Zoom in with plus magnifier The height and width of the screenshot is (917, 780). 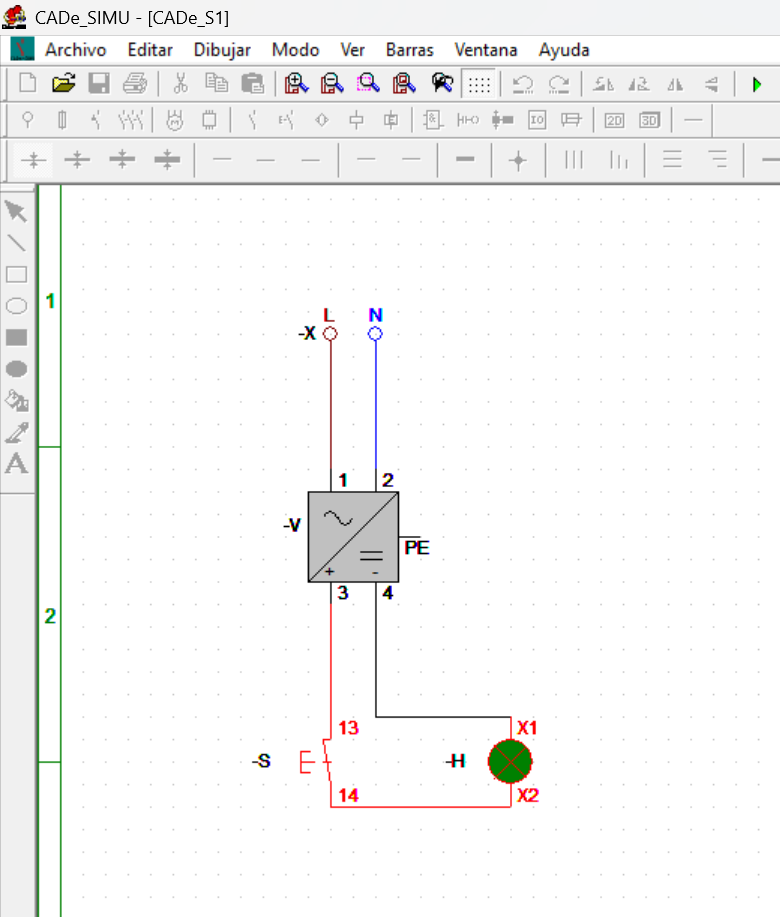tap(296, 84)
